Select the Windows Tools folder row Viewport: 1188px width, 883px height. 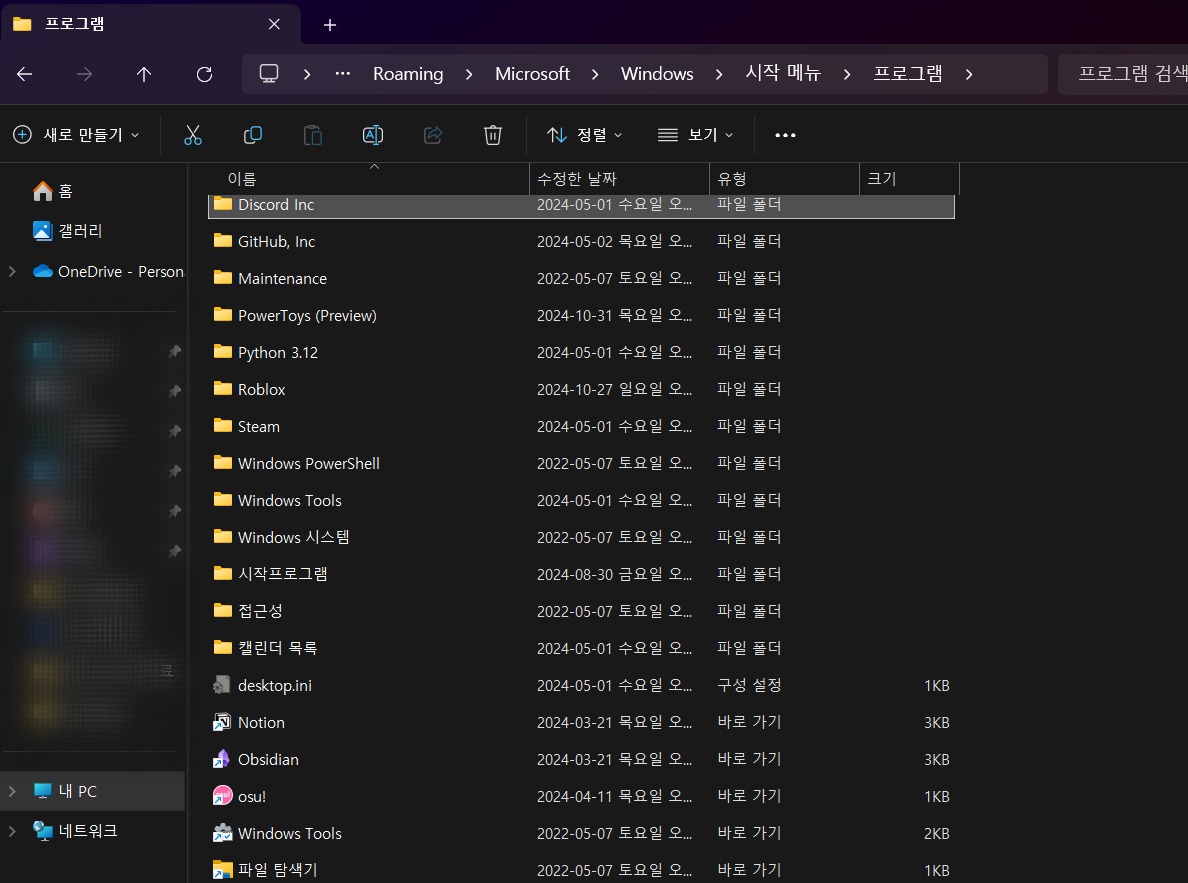[581, 500]
